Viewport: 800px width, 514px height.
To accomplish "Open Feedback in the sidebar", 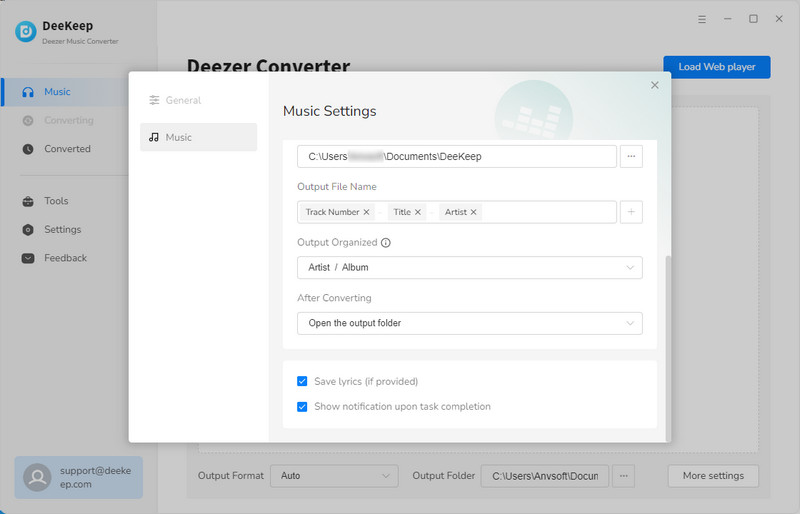I will coord(65,258).
